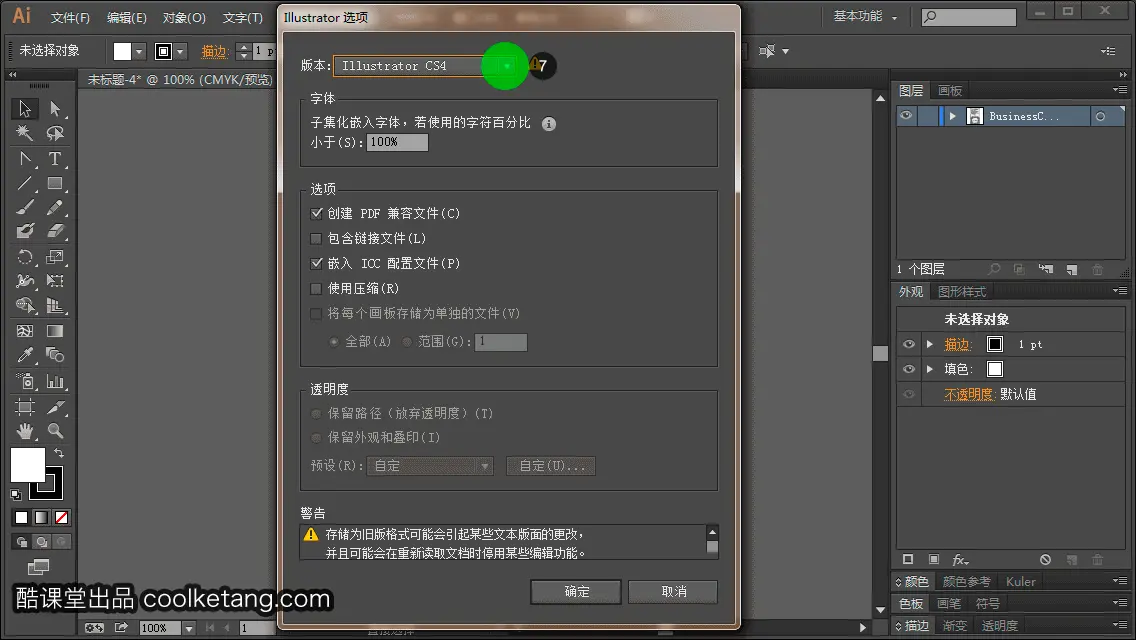Select the Eraser tool

click(x=55, y=232)
